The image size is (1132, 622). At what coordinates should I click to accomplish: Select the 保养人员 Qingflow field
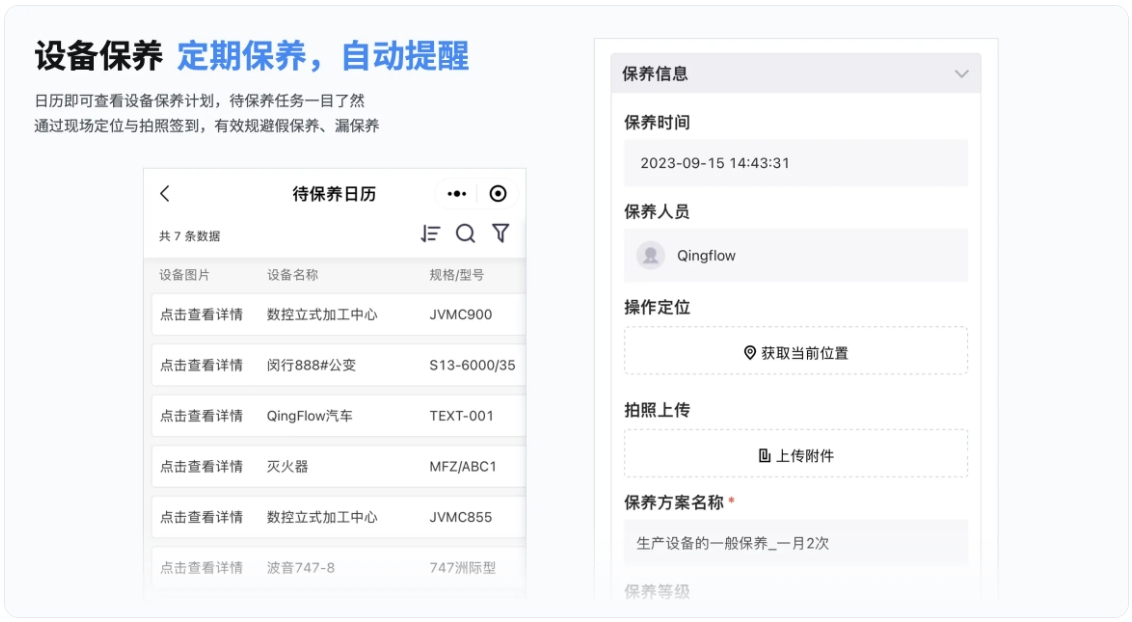click(x=795, y=255)
